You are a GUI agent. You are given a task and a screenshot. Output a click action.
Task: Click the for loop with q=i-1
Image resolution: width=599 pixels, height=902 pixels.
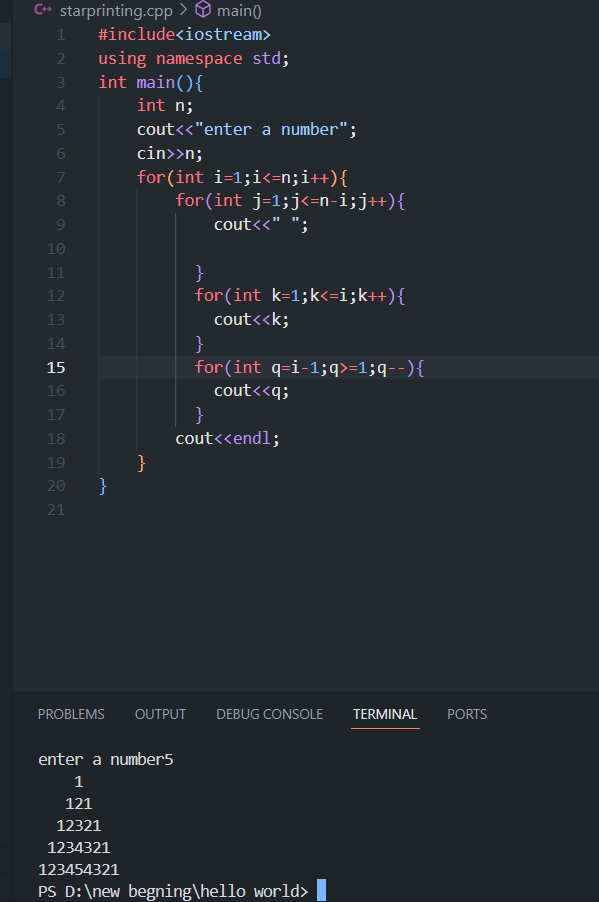tap(310, 368)
